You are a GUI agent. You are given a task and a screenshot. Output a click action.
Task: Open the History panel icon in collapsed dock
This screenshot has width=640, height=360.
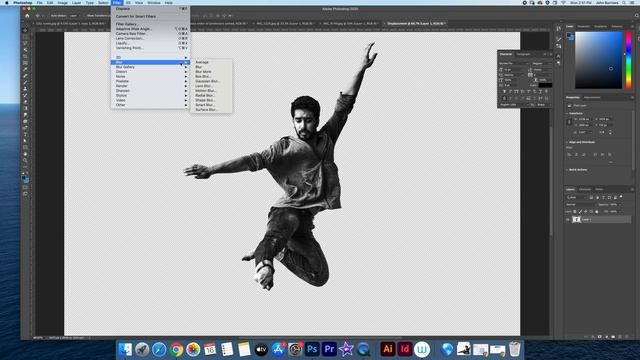[x=558, y=29]
